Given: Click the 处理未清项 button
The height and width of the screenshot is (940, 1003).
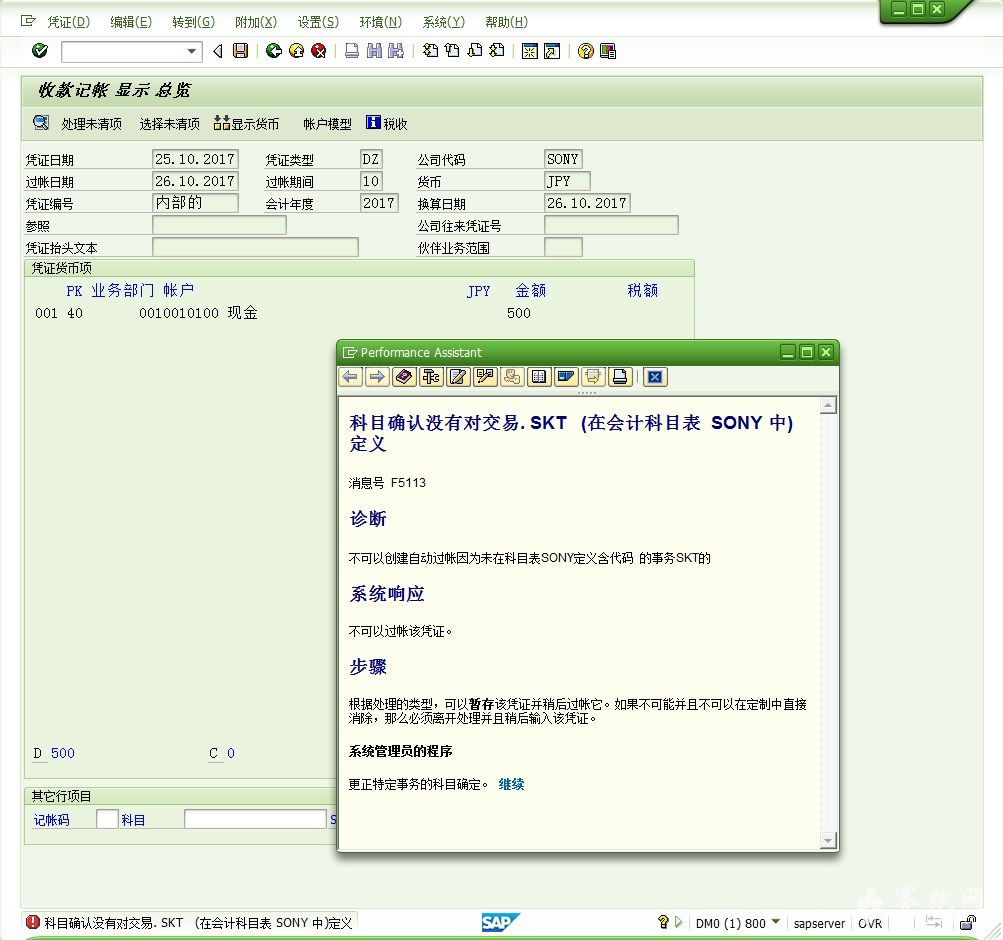Looking at the screenshot, I should point(91,124).
